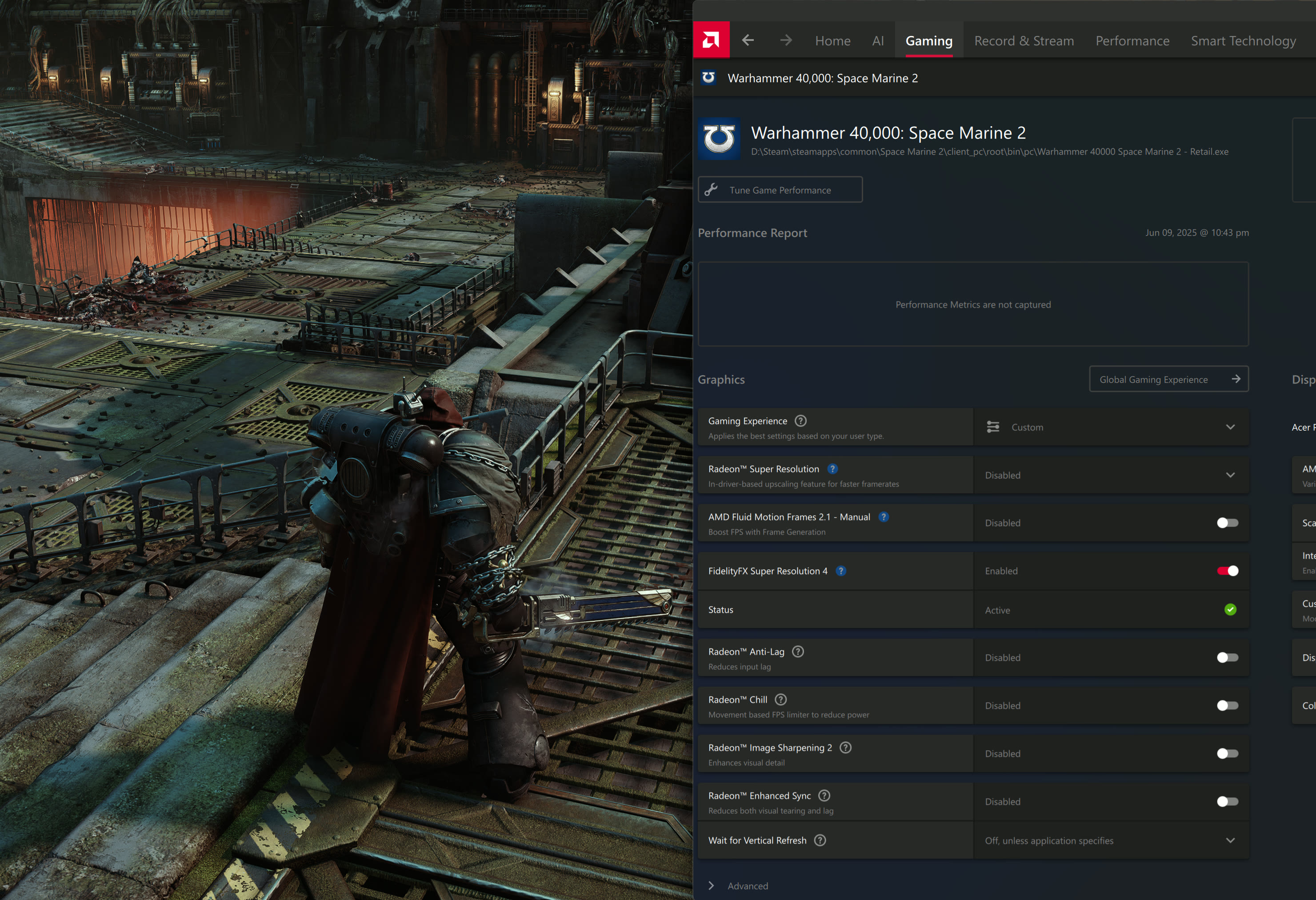1316x900 pixels.
Task: Toggle Radeon Enhanced Sync on
Action: pos(1227,801)
